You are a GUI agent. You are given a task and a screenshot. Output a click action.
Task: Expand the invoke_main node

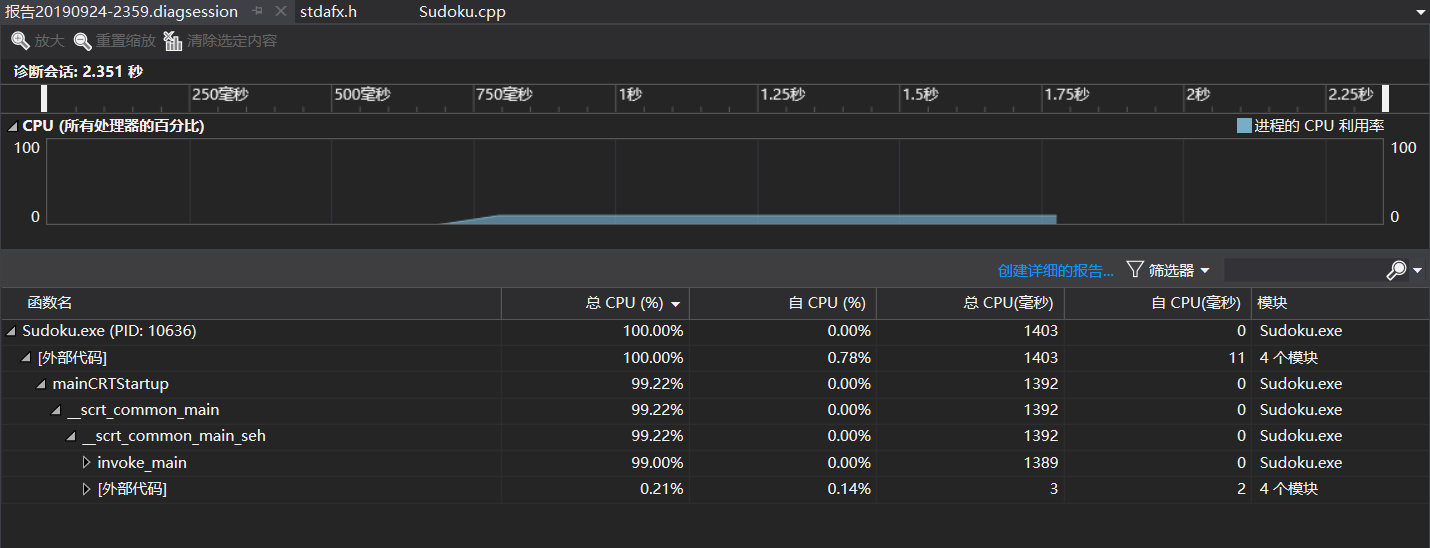click(86, 463)
